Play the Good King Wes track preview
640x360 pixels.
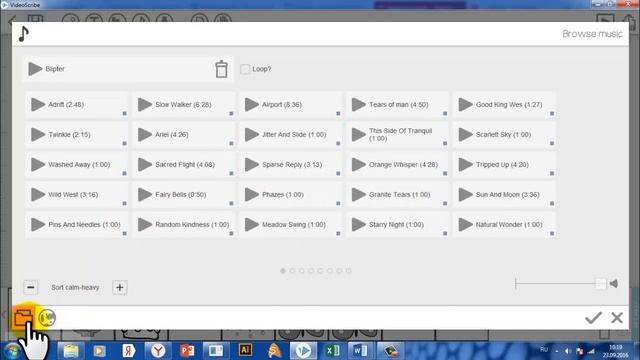click(x=466, y=104)
